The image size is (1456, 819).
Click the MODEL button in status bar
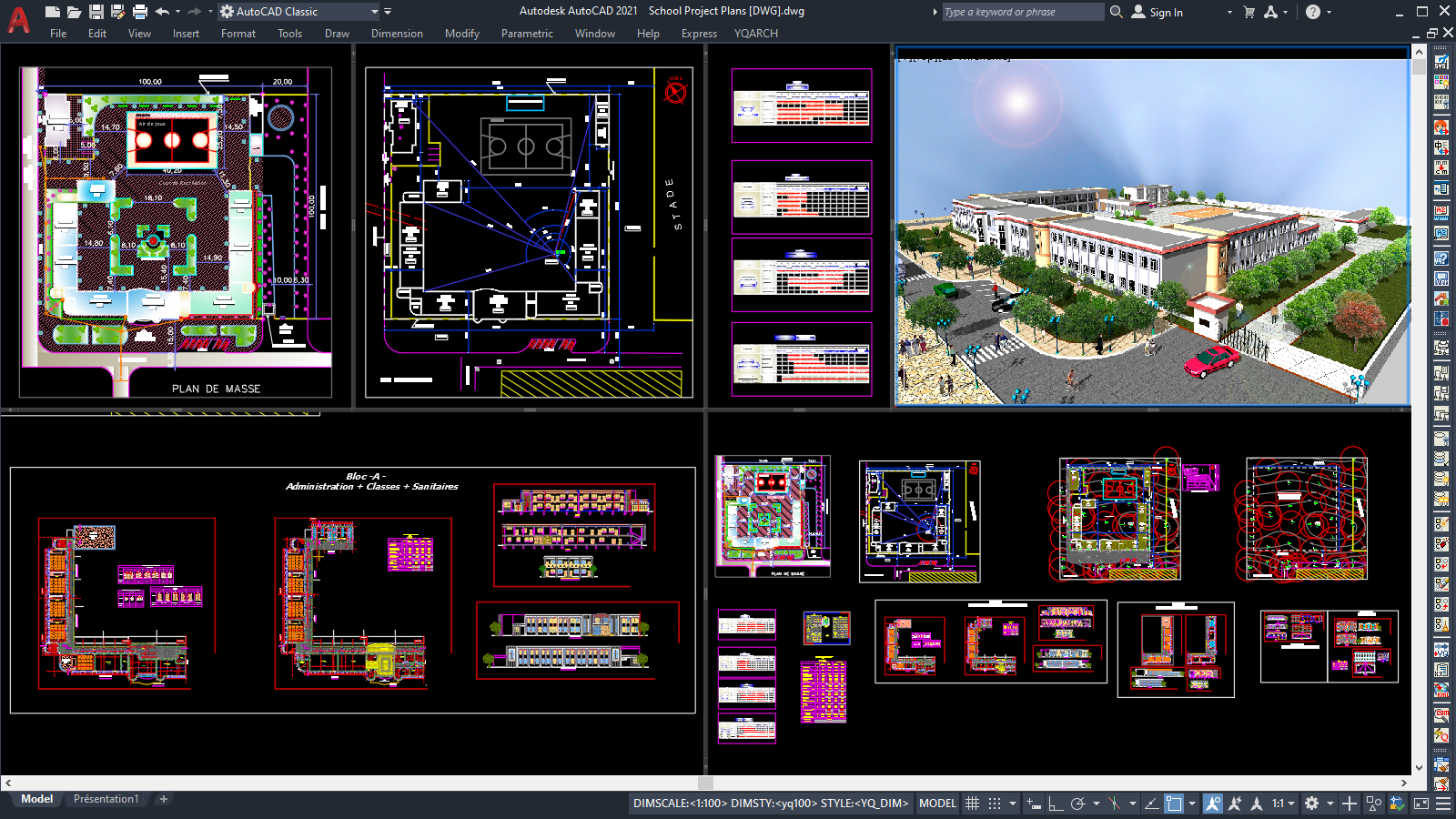tap(936, 804)
